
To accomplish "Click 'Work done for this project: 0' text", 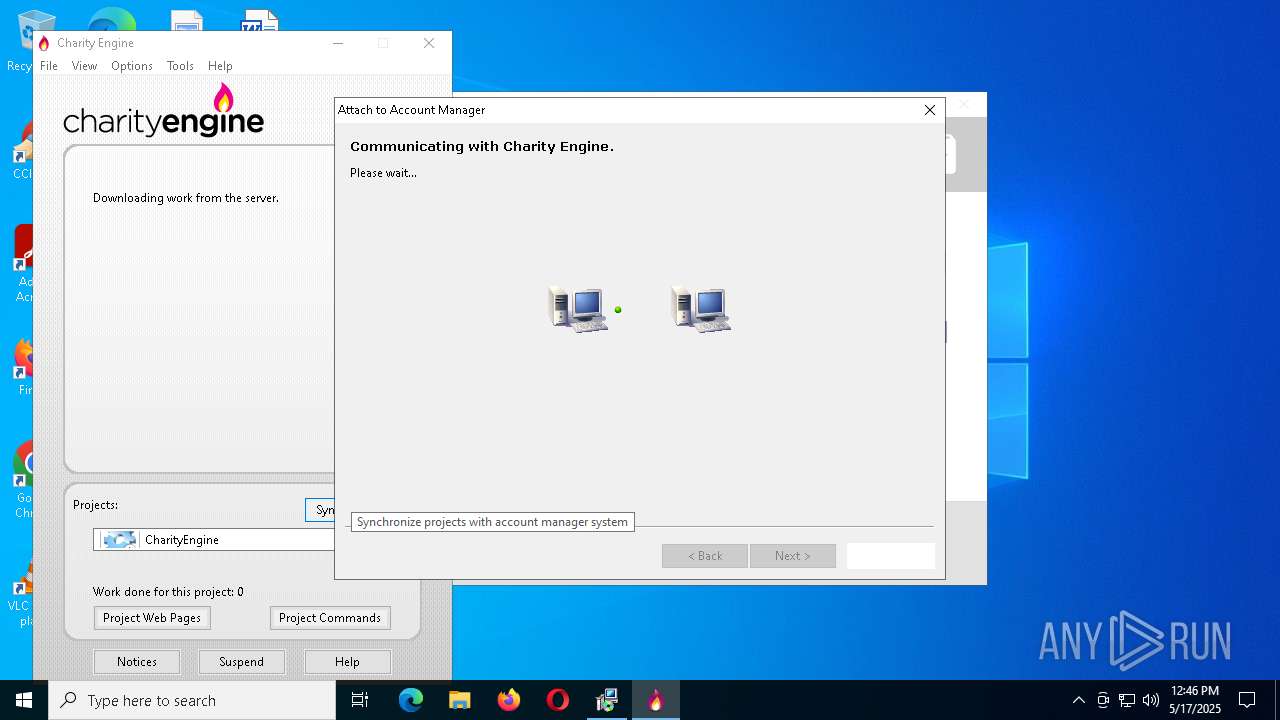I will tap(168, 592).
